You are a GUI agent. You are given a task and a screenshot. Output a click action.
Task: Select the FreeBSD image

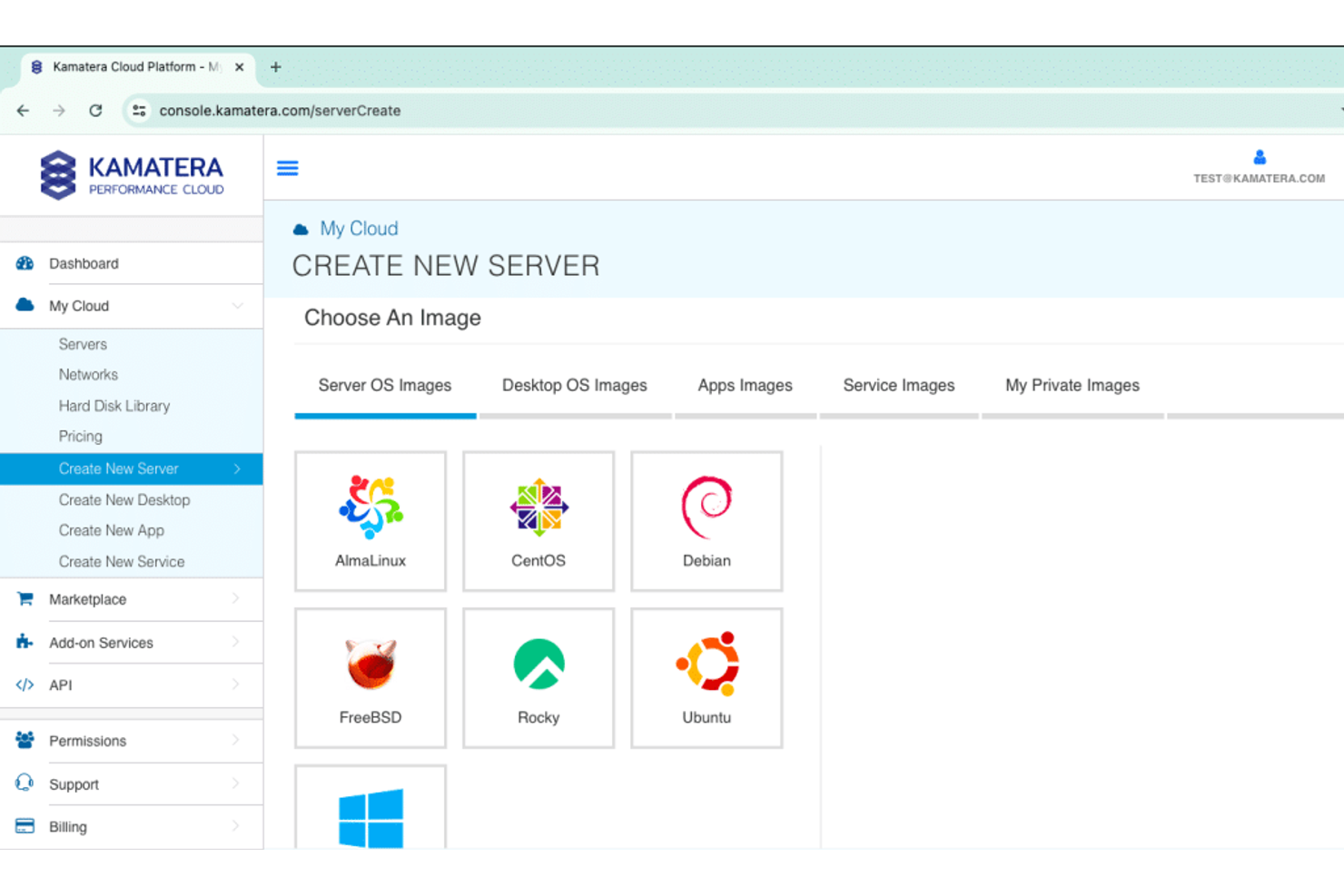(370, 677)
